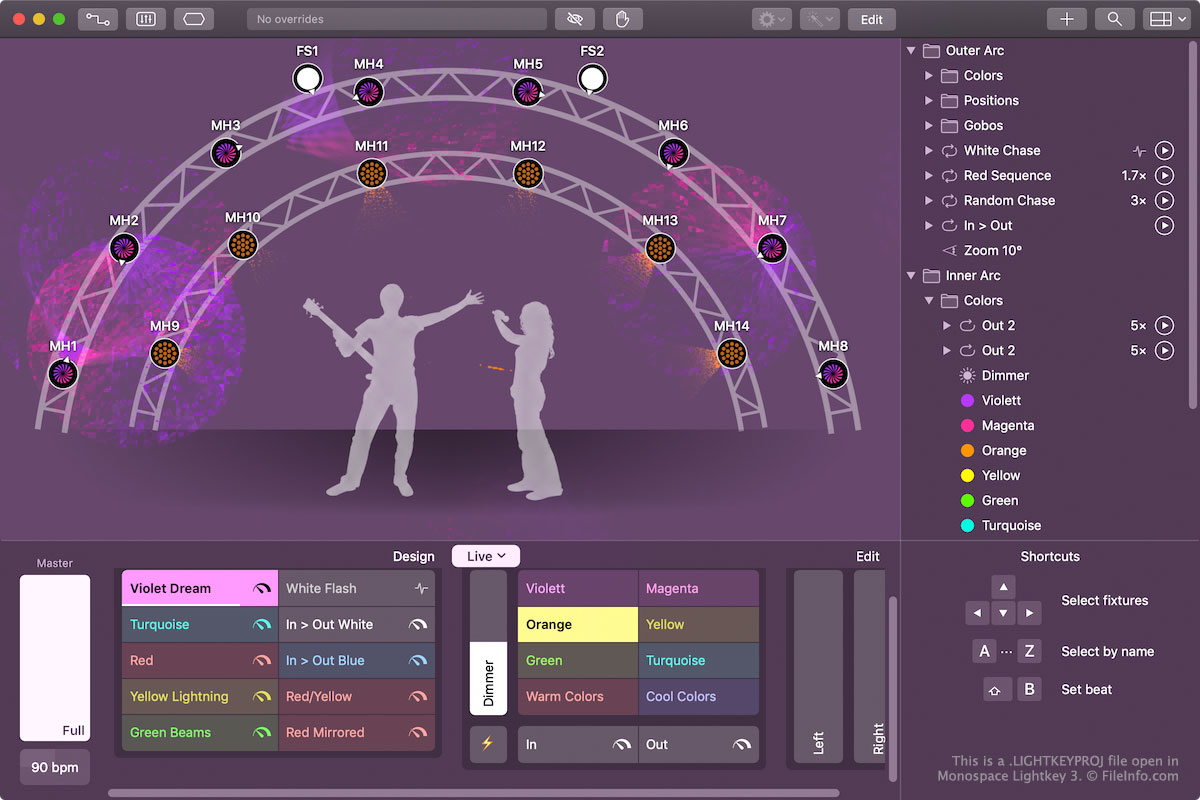Image resolution: width=1200 pixels, height=800 pixels.
Task: Select Magenta color in sidebar list
Action: [1008, 425]
